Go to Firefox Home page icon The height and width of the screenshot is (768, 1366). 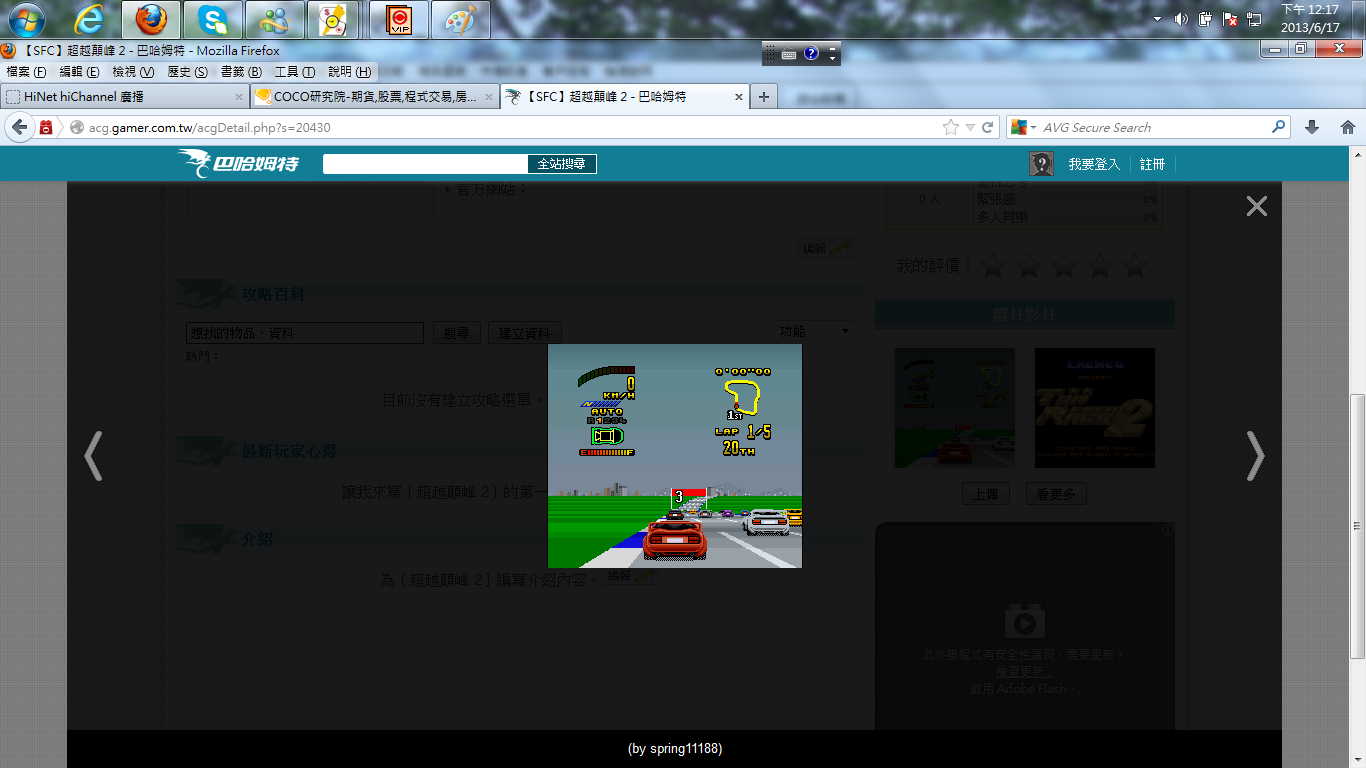tap(1347, 127)
